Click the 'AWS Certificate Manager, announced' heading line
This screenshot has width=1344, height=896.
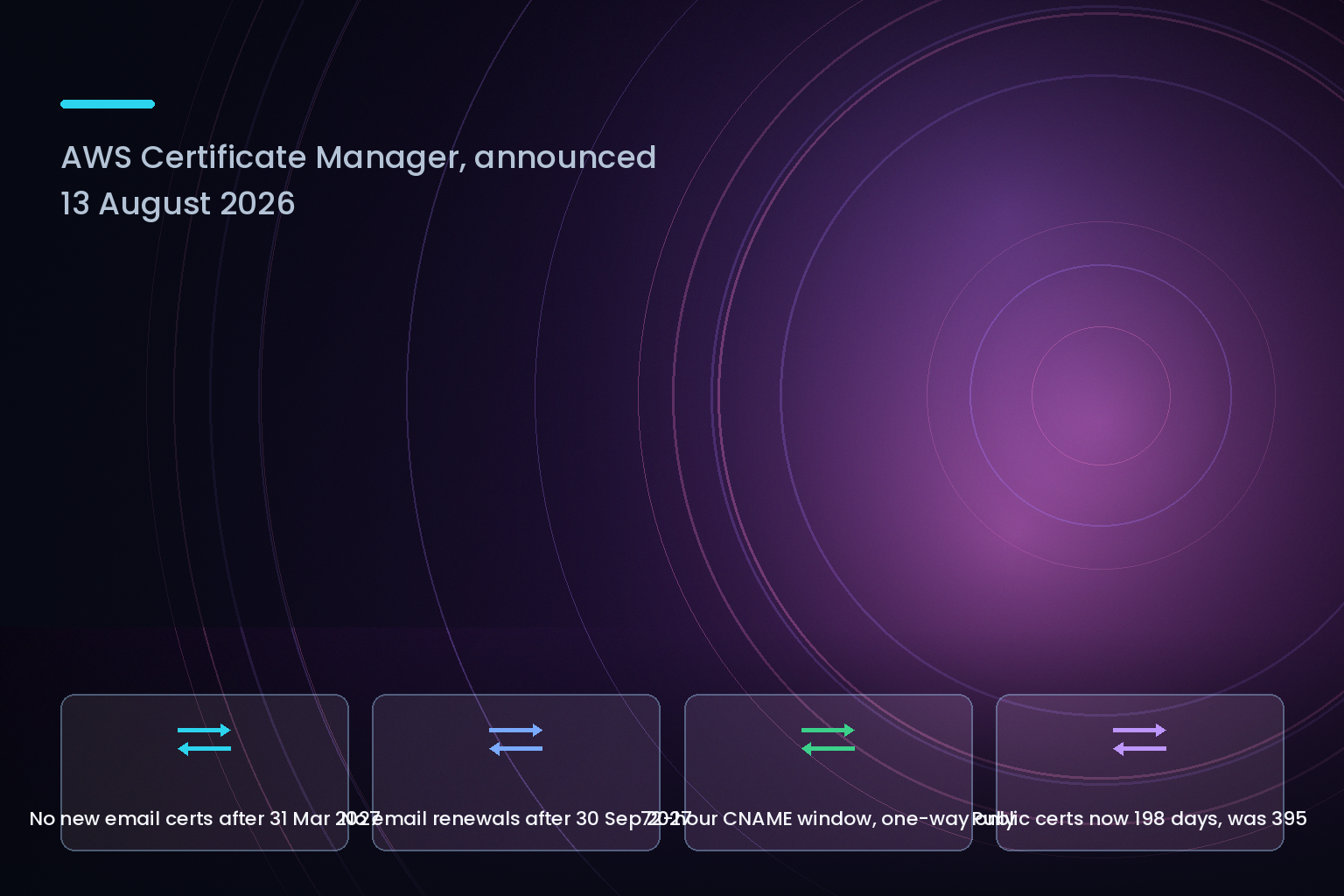[x=359, y=157]
